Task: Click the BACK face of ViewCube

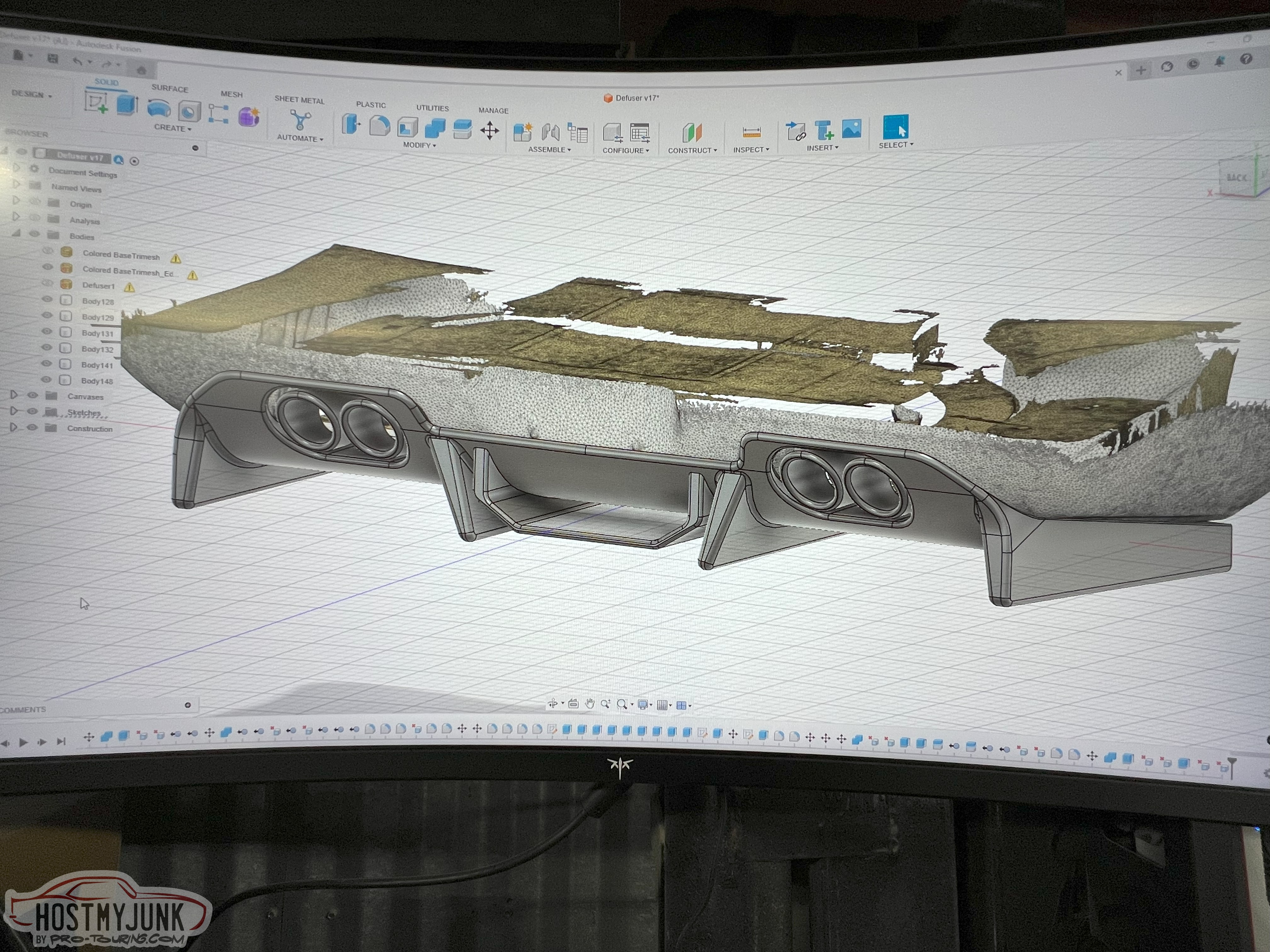Action: point(1236,178)
